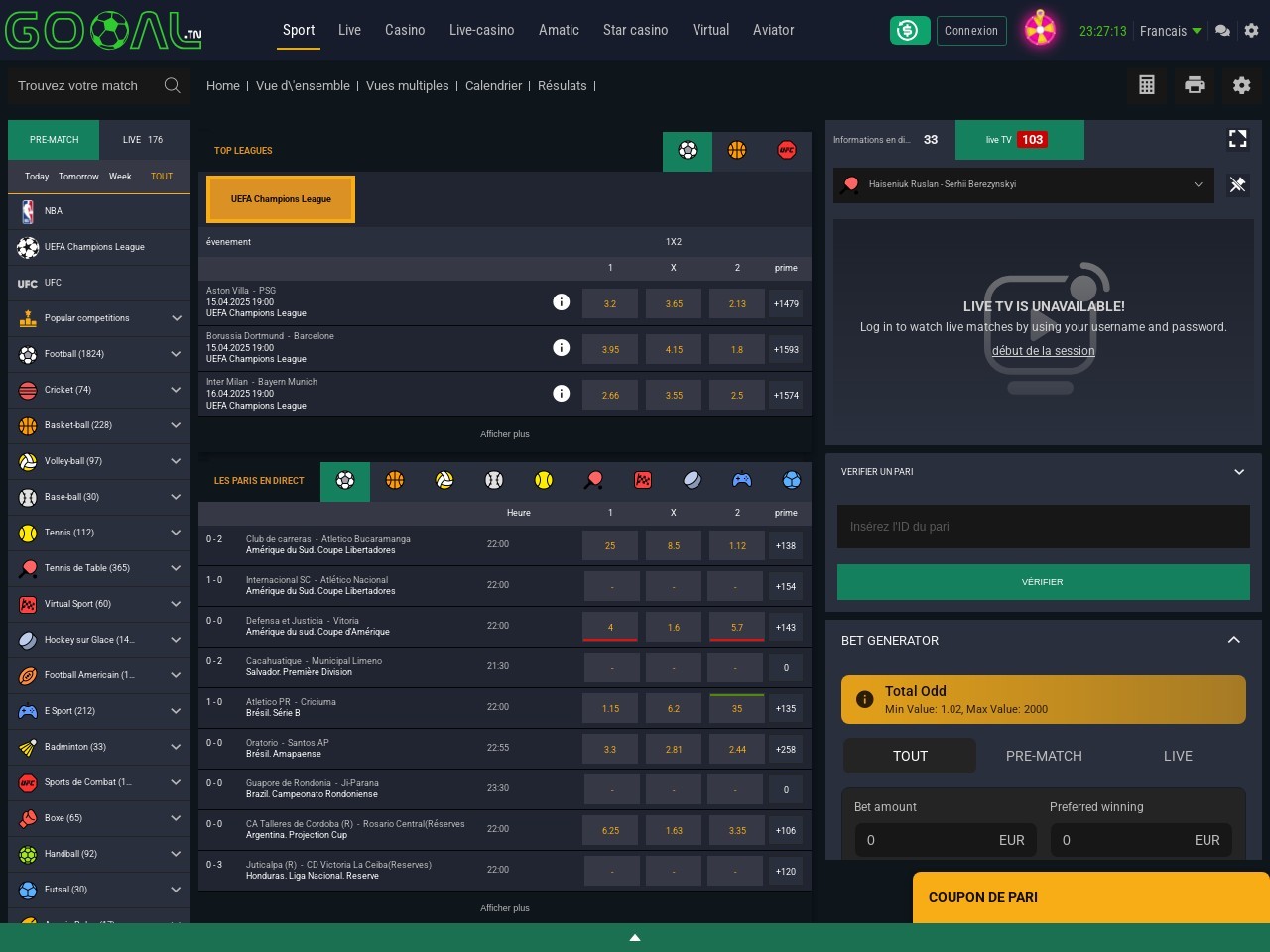1270x952 pixels.
Task: Click the Connexion button
Action: (971, 31)
